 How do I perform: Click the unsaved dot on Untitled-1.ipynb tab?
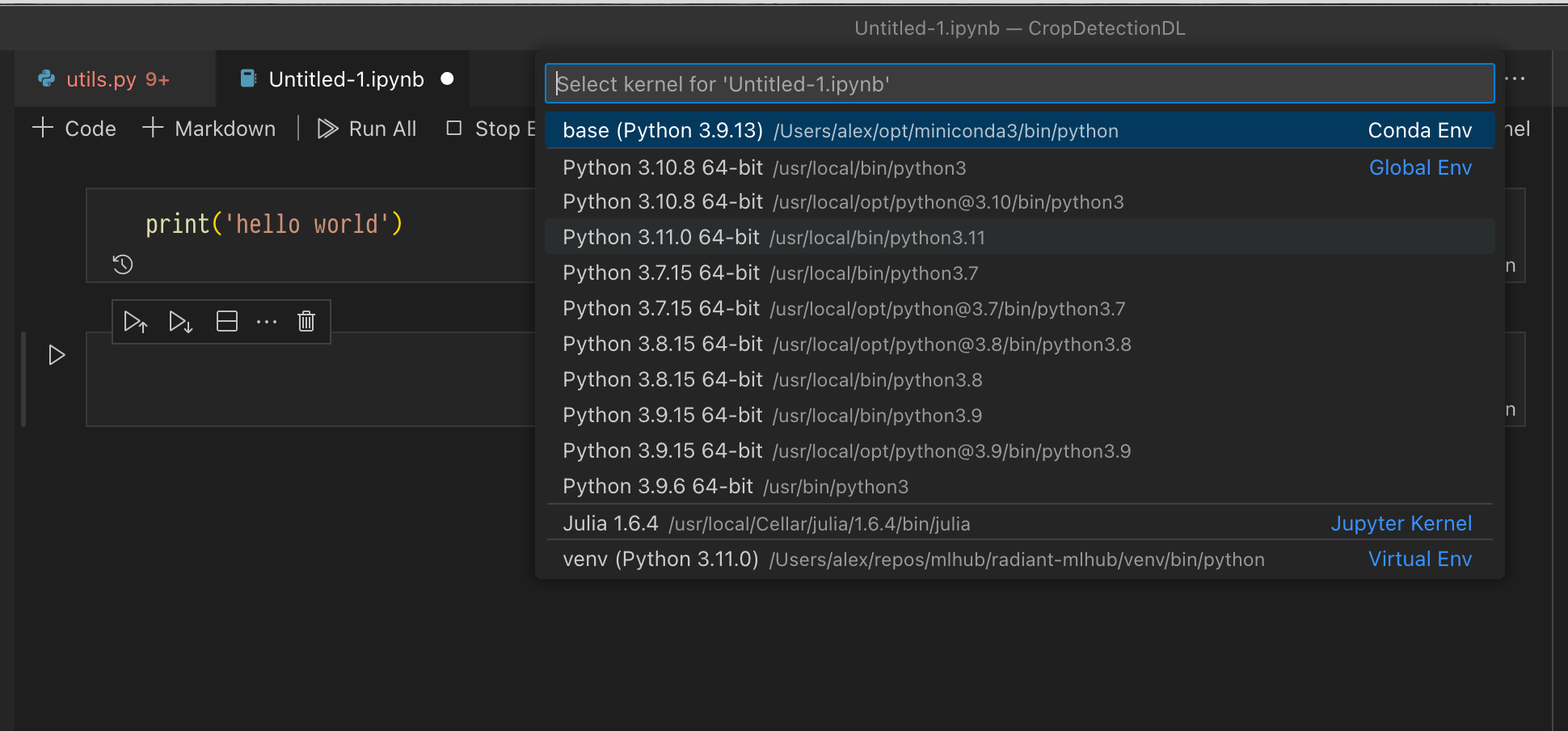(447, 78)
